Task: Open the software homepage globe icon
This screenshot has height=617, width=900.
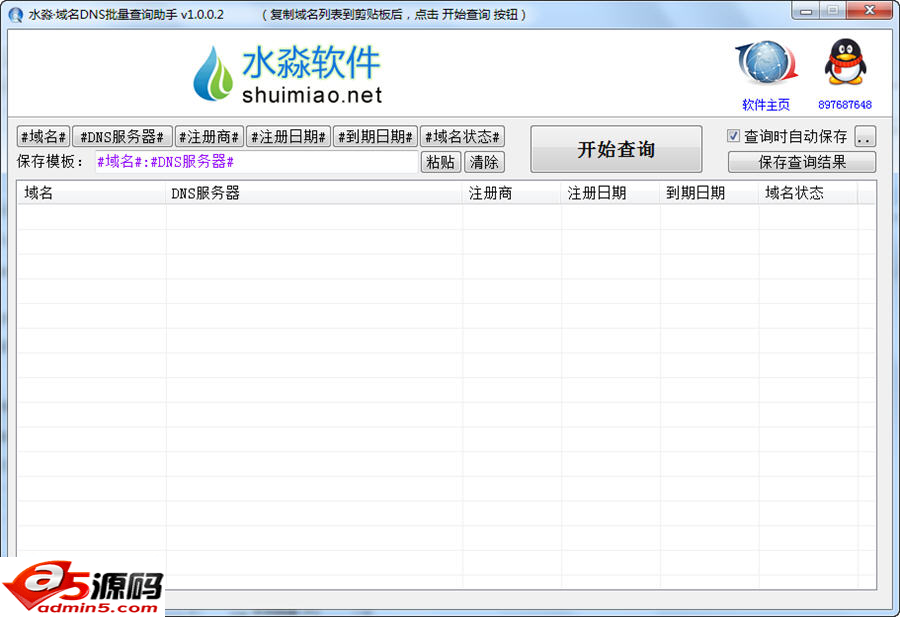Action: point(766,63)
